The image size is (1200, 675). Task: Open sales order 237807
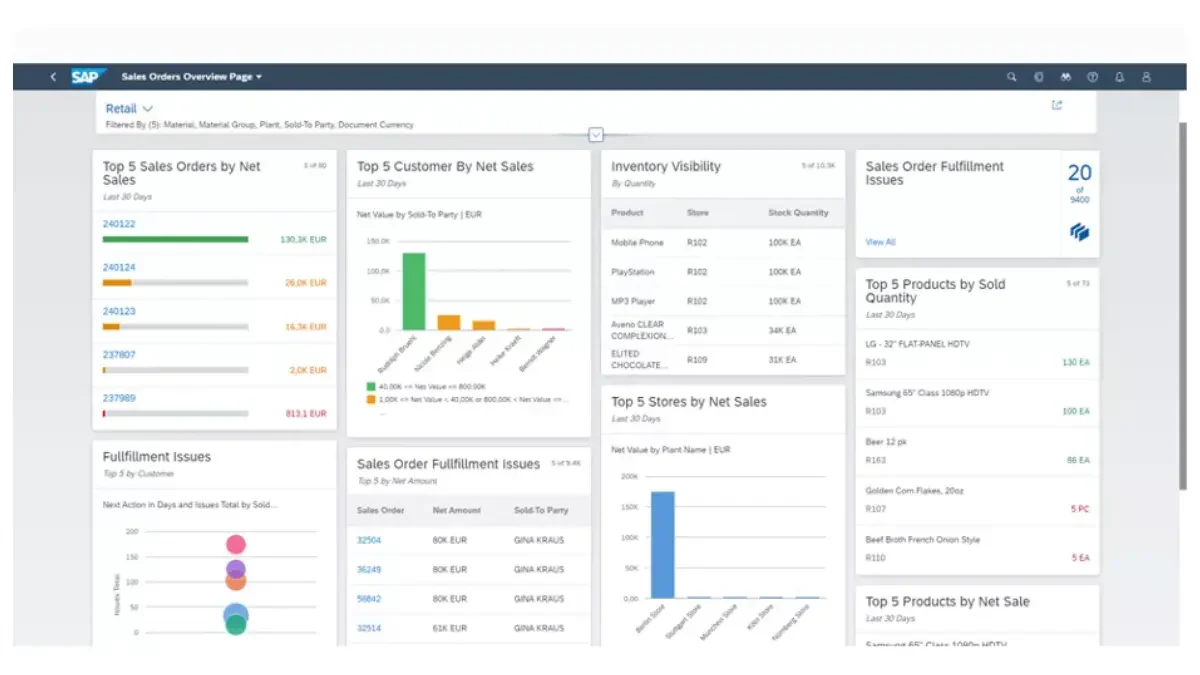119,354
